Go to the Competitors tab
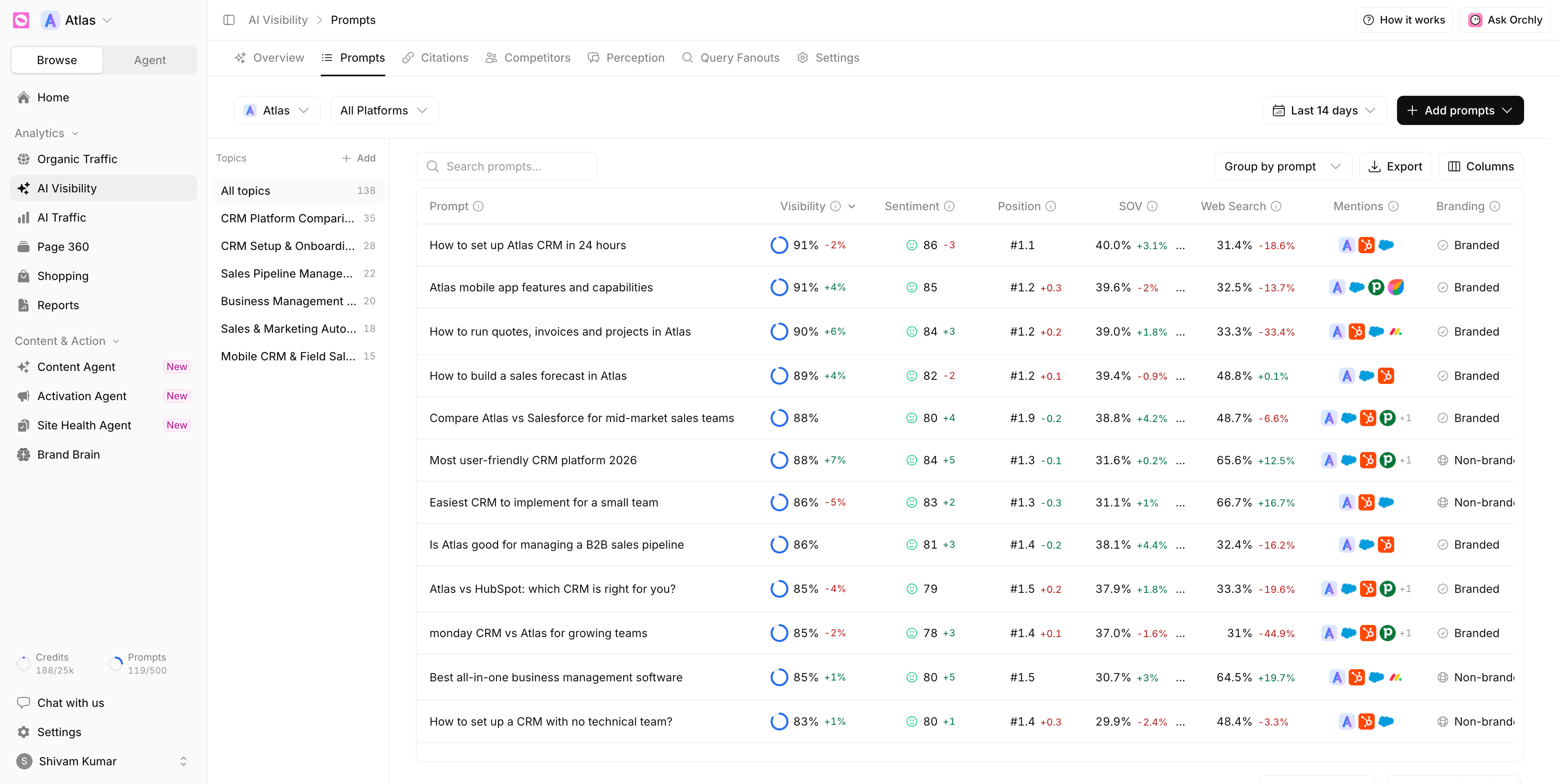The height and width of the screenshot is (784, 1559). (x=528, y=58)
